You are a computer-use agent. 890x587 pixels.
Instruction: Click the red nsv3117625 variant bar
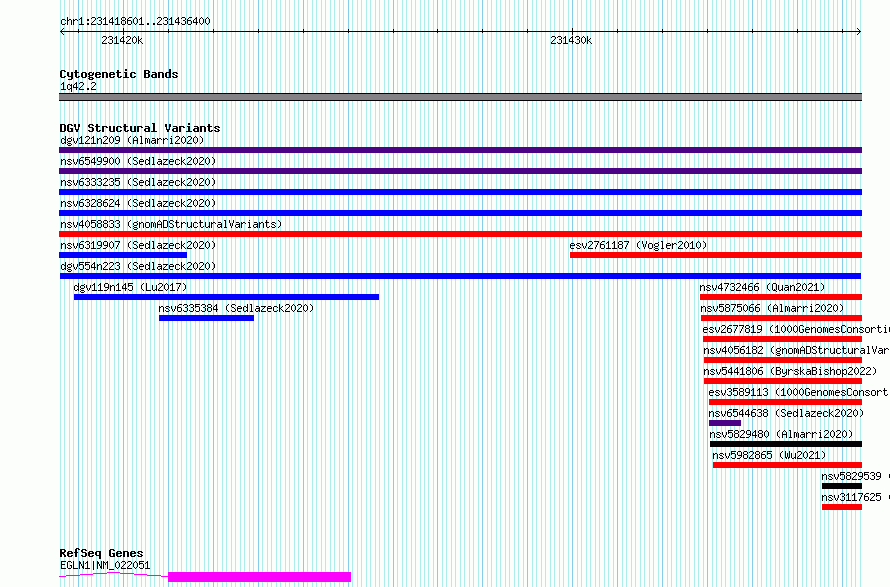point(842,507)
